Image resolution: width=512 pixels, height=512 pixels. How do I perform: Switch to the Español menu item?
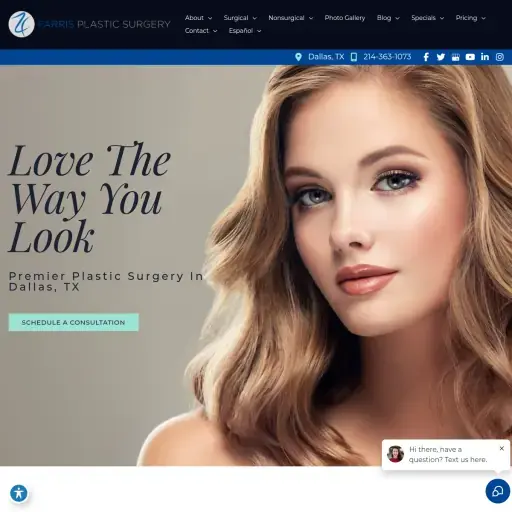241,31
